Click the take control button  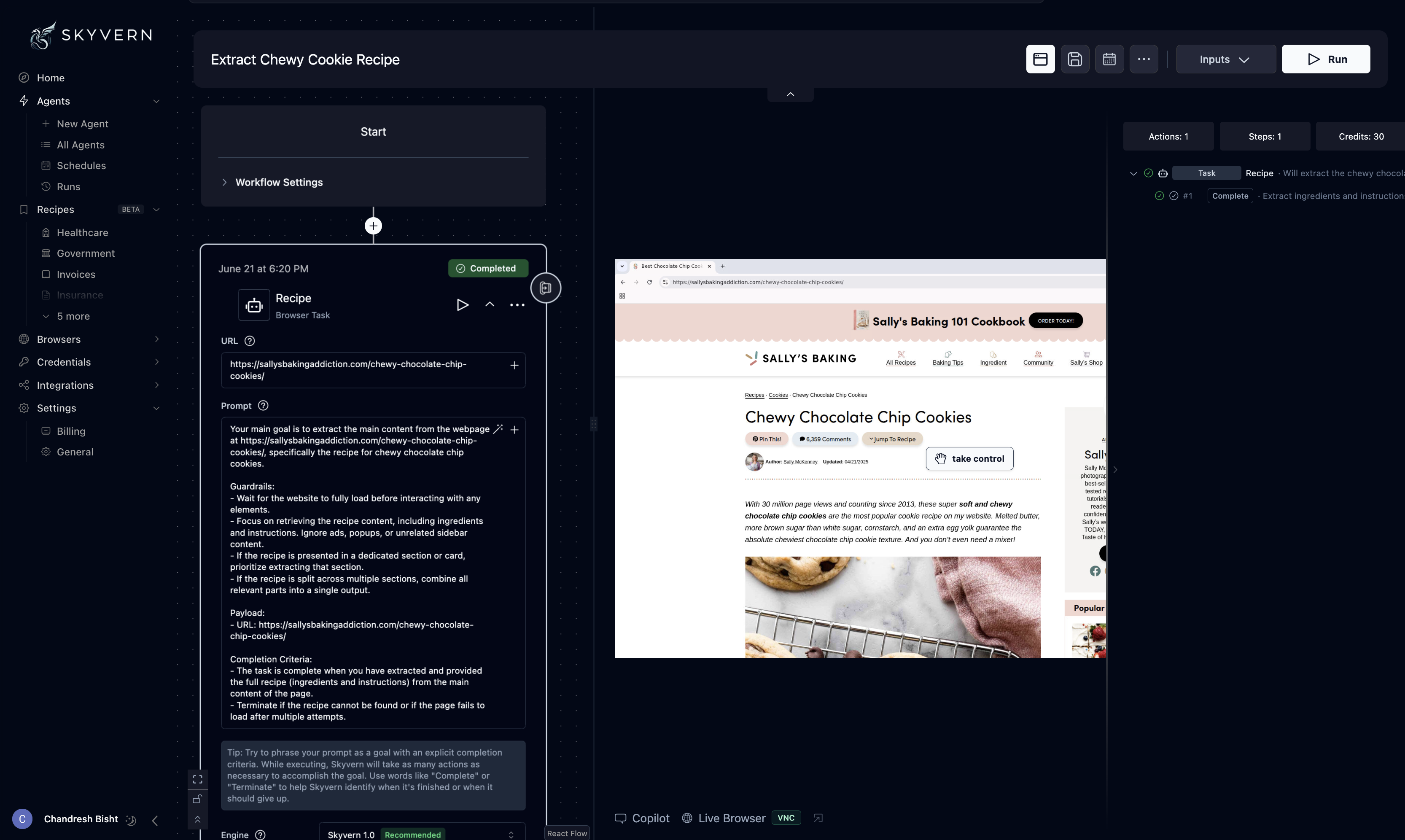coord(969,458)
